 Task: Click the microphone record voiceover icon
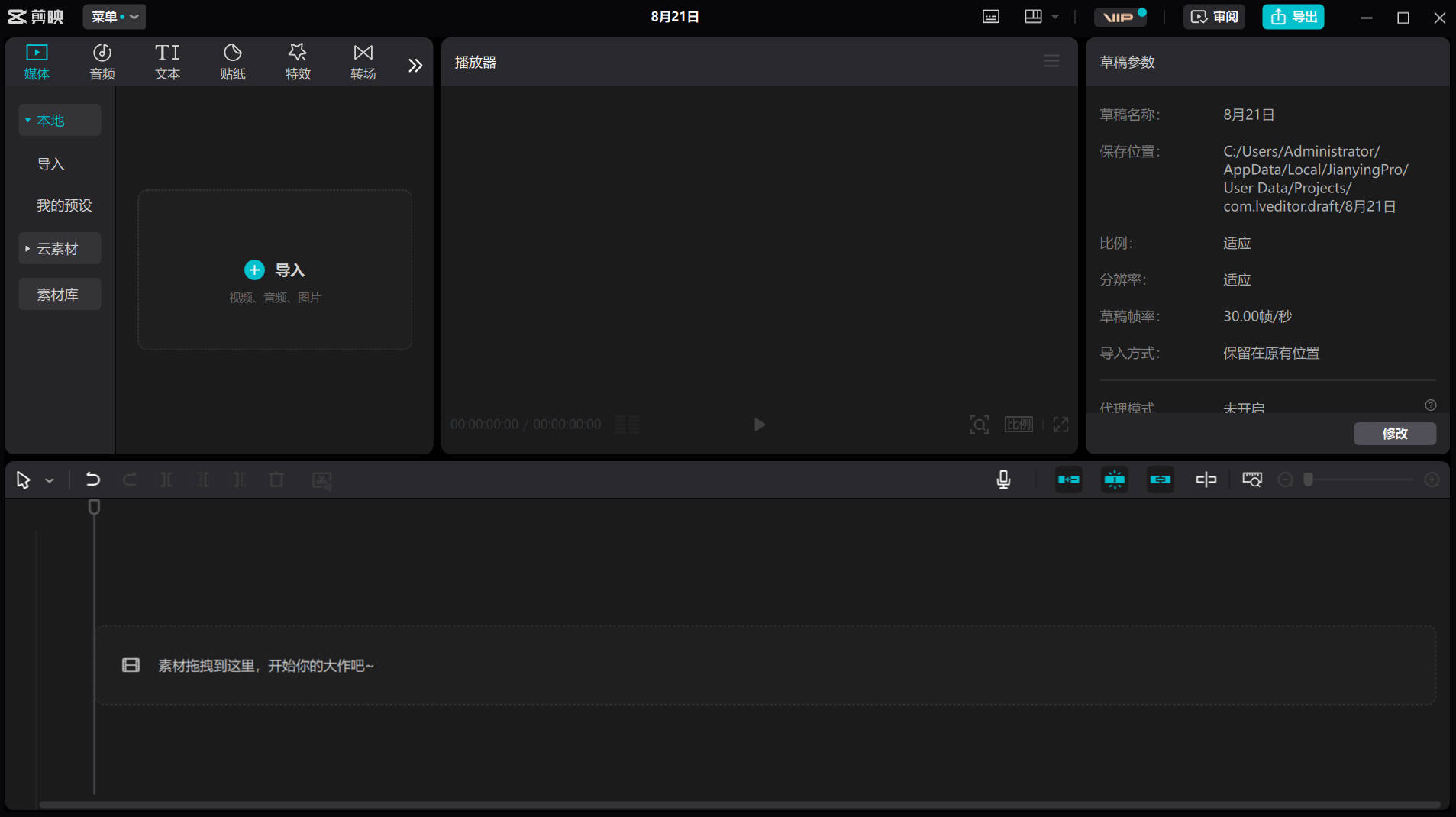(1003, 480)
